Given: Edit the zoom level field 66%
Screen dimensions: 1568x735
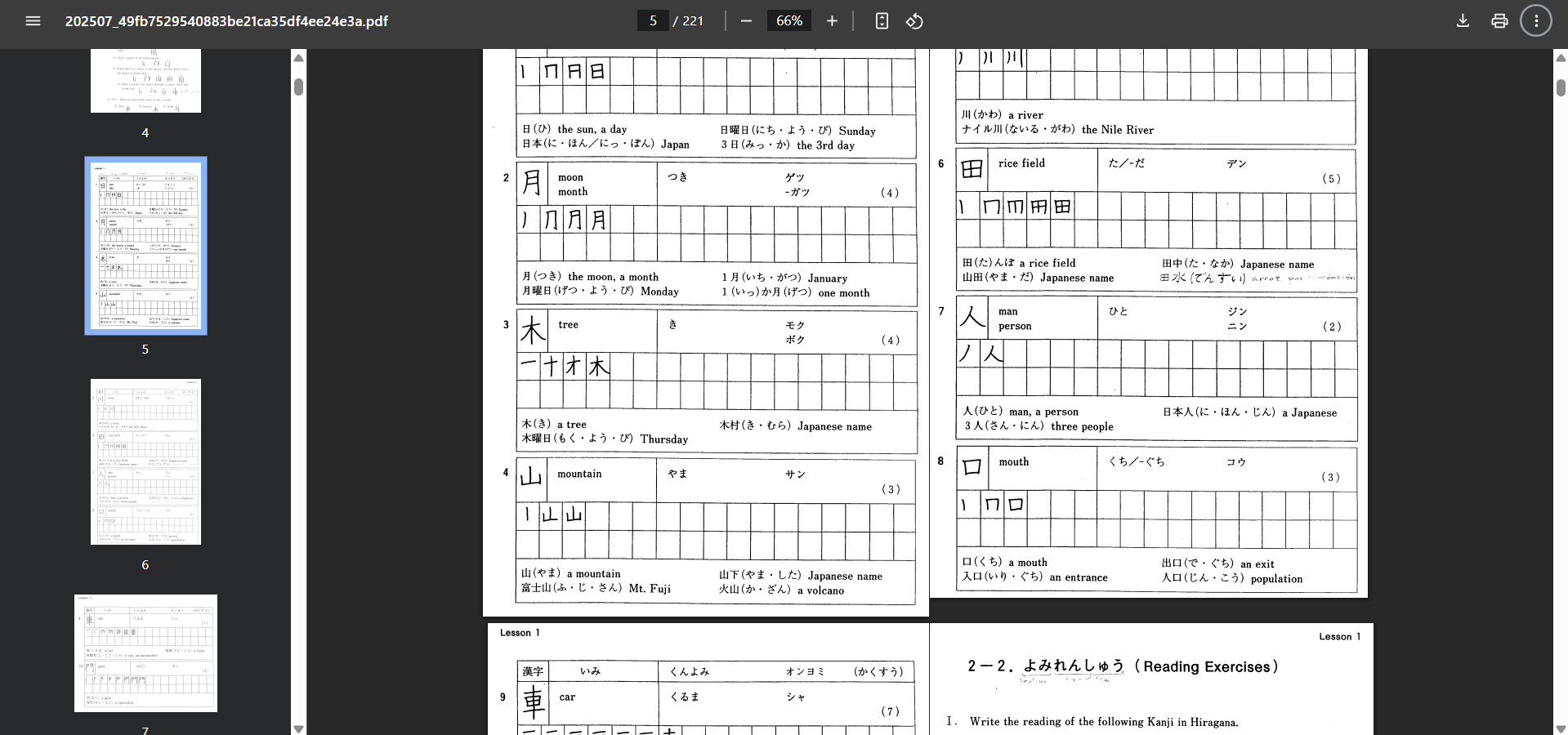Looking at the screenshot, I should pos(788,21).
